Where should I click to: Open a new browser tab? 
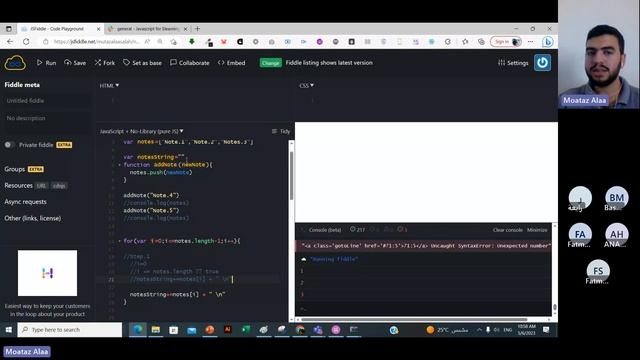point(198,29)
